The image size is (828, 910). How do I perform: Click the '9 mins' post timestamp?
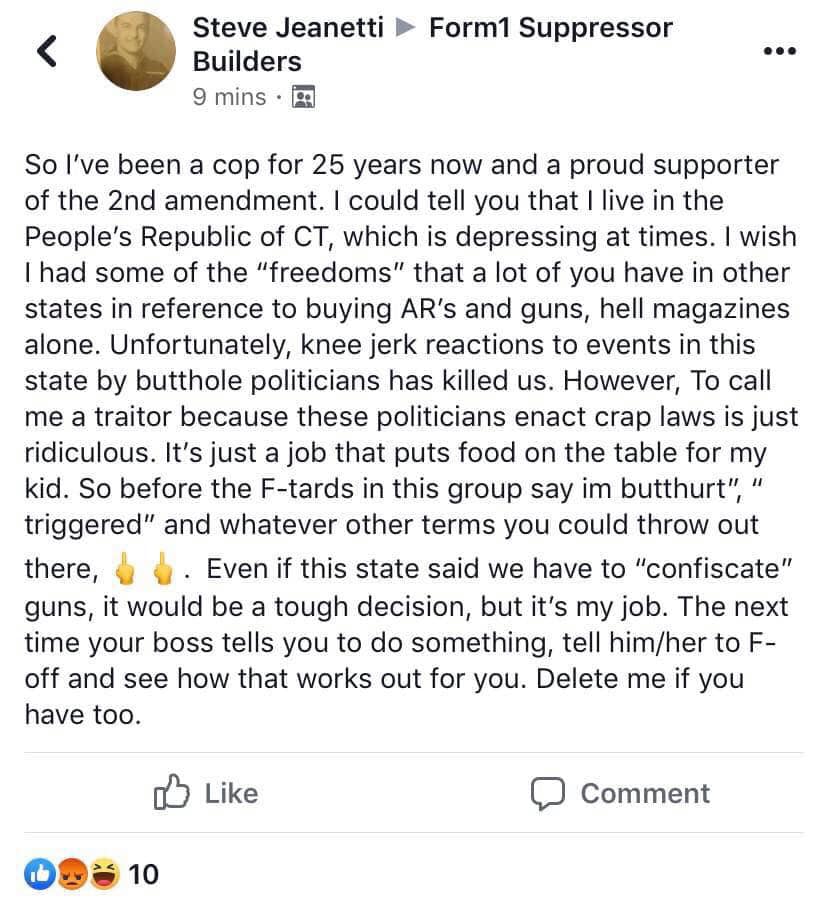click(229, 97)
